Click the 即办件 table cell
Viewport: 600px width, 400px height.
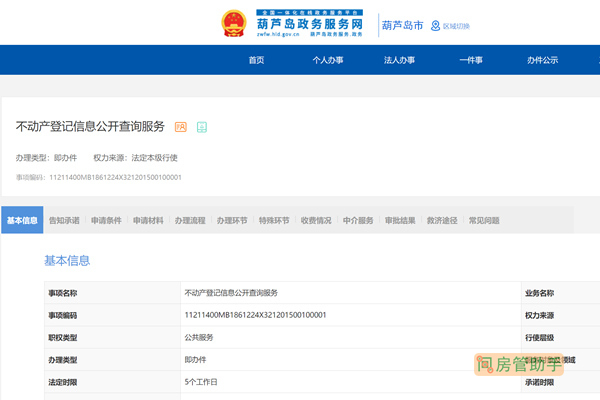point(195,359)
